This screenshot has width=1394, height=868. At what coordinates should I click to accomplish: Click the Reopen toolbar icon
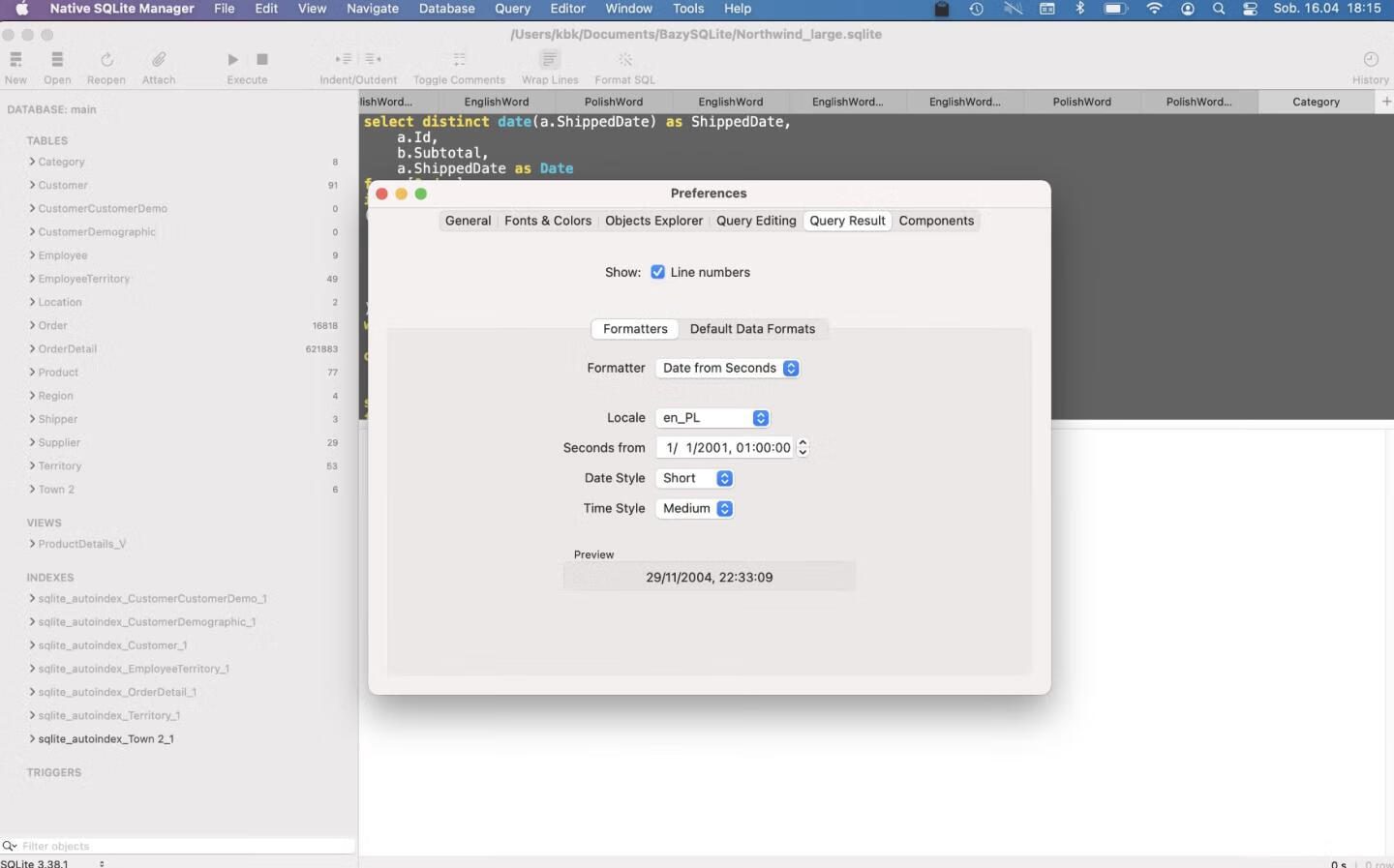click(x=106, y=60)
